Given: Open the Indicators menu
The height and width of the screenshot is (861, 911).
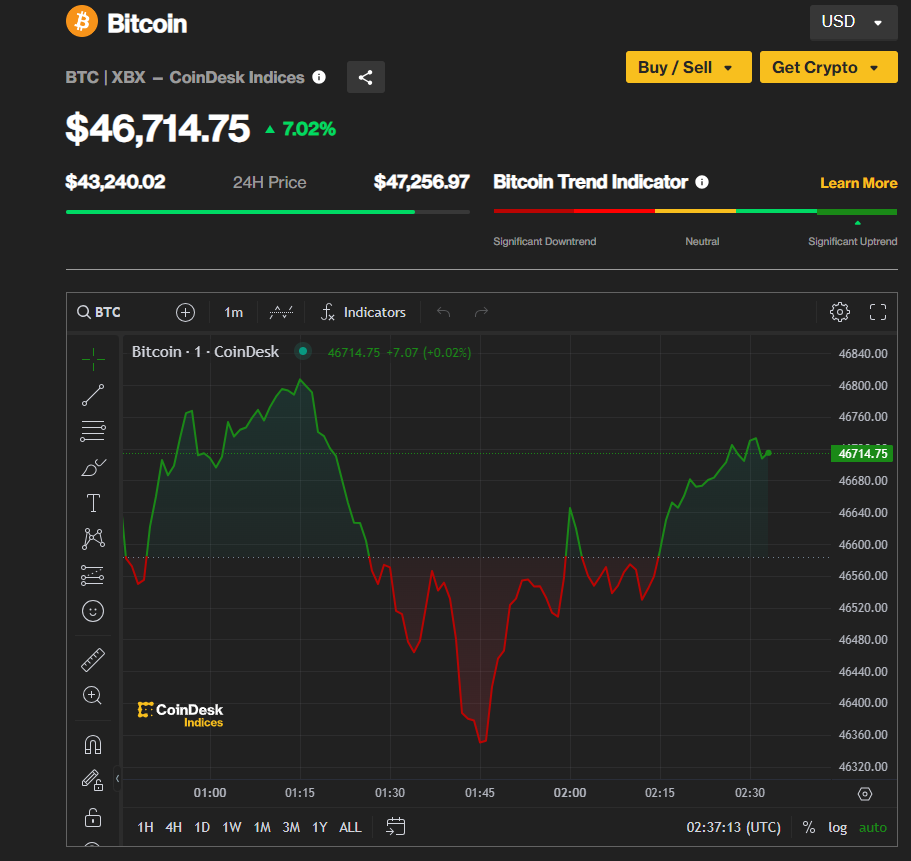Looking at the screenshot, I should click(364, 312).
